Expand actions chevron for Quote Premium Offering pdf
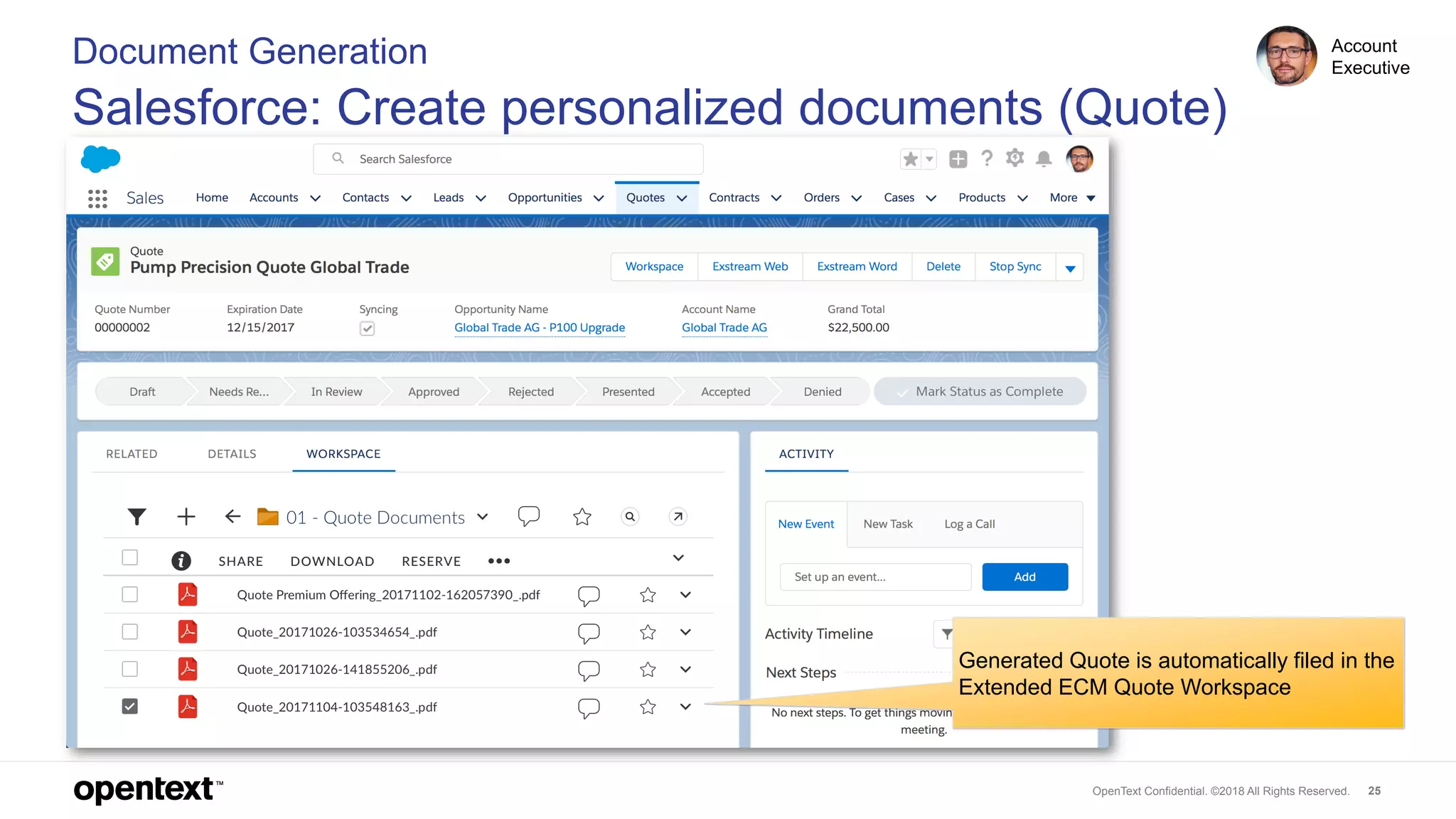Image resolution: width=1456 pixels, height=819 pixels. point(685,595)
